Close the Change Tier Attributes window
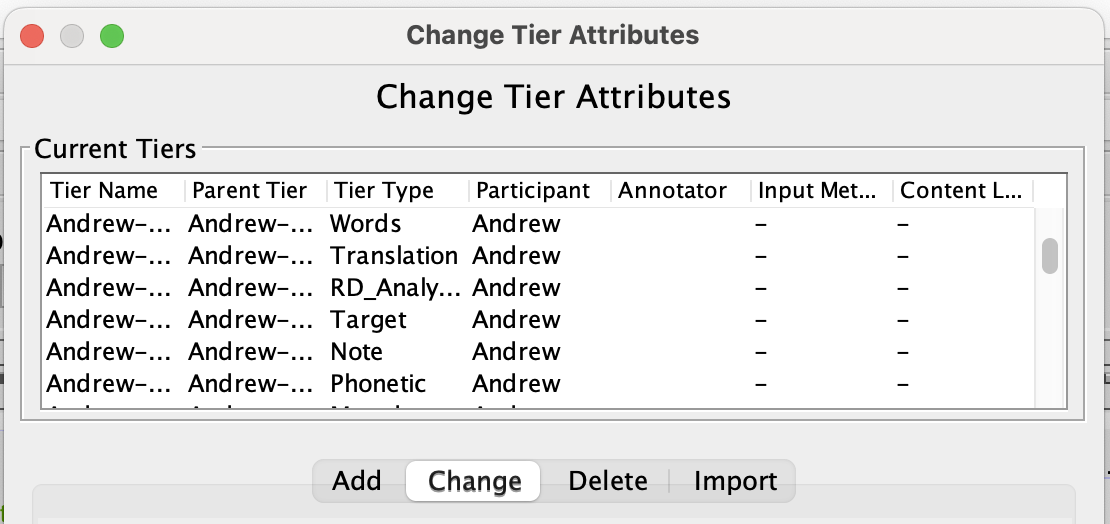This screenshot has width=1110, height=524. (32, 36)
